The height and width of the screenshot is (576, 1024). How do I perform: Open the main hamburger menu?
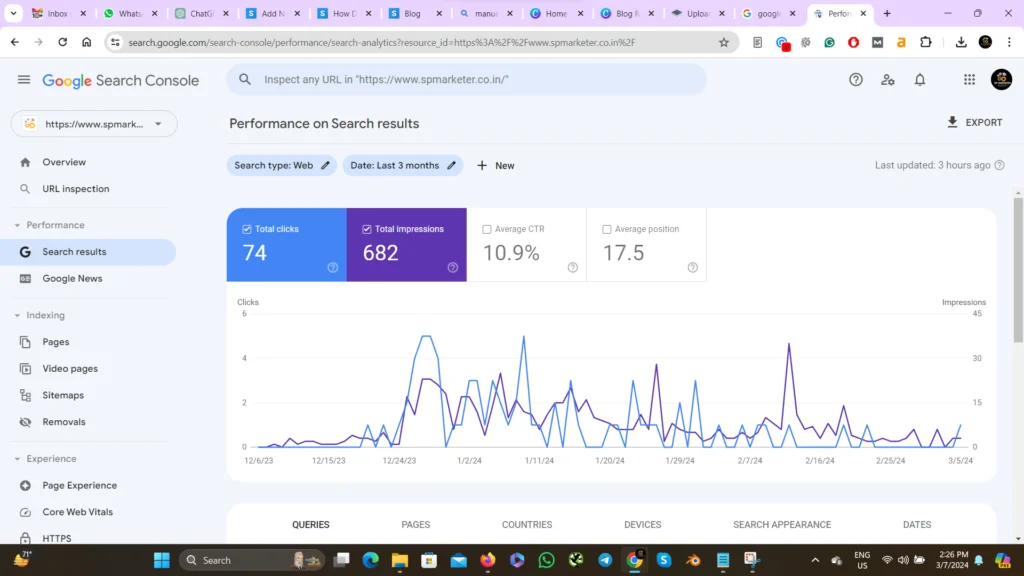pyautogui.click(x=24, y=80)
